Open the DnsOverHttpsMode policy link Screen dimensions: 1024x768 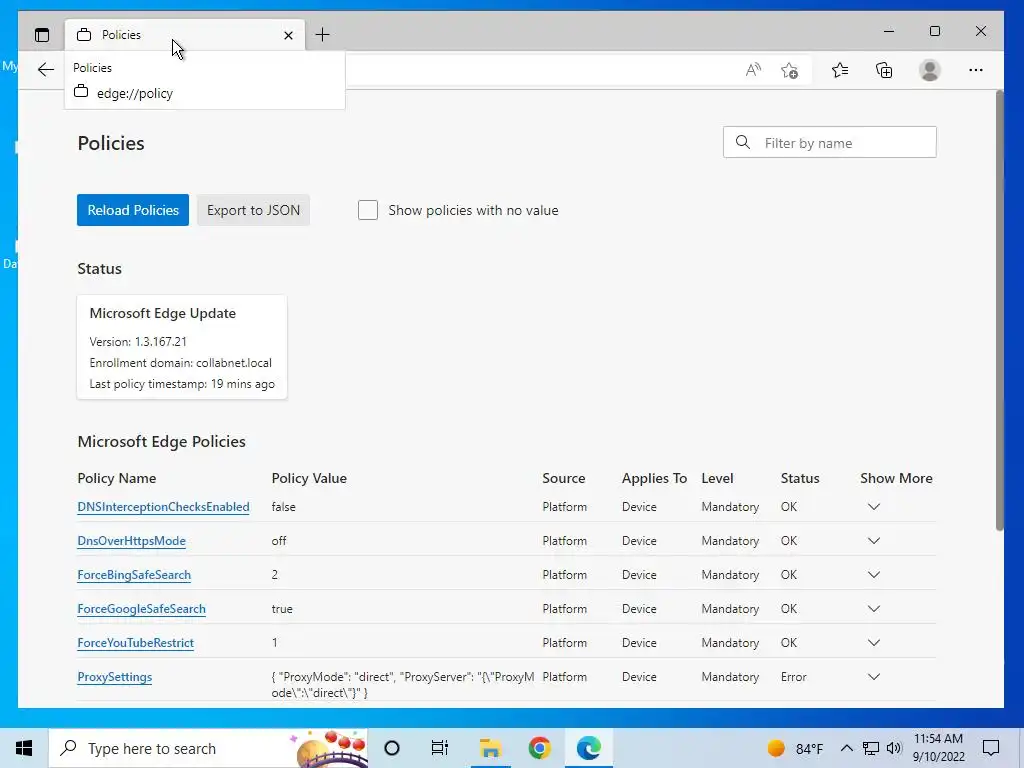coord(131,541)
